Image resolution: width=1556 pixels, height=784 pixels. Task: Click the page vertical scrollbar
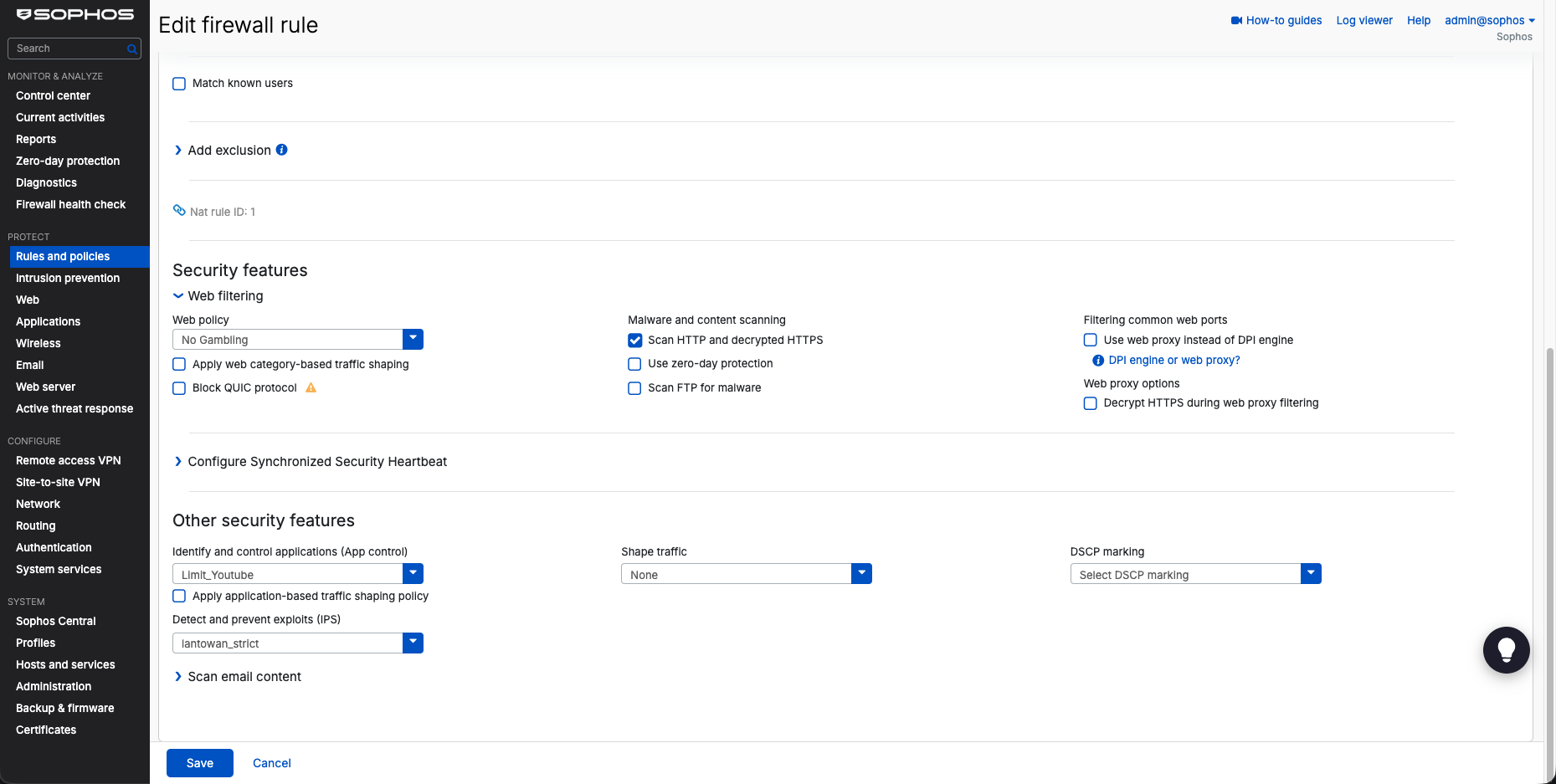(1549, 565)
